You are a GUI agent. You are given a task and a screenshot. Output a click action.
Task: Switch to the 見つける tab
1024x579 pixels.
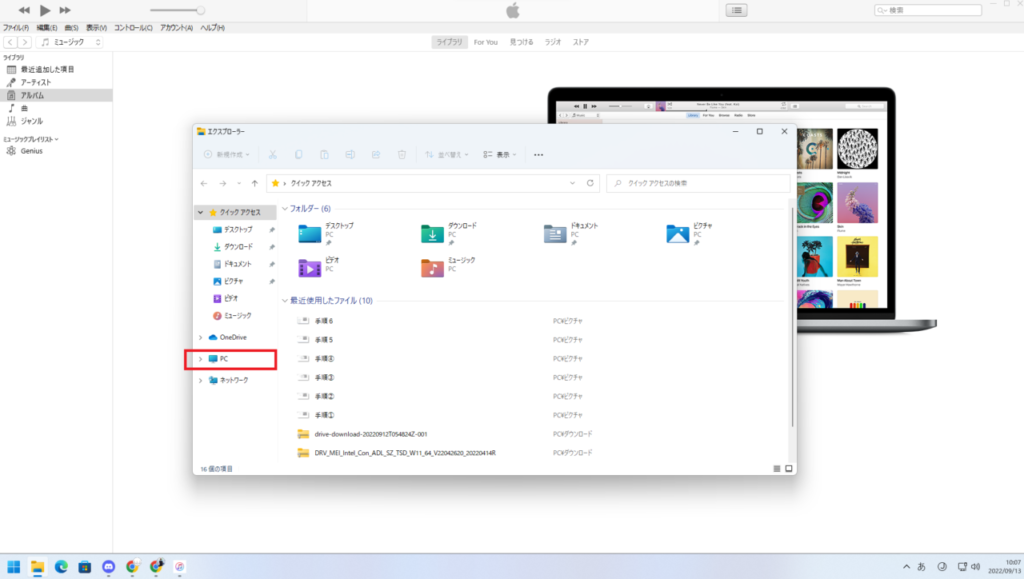[521, 42]
